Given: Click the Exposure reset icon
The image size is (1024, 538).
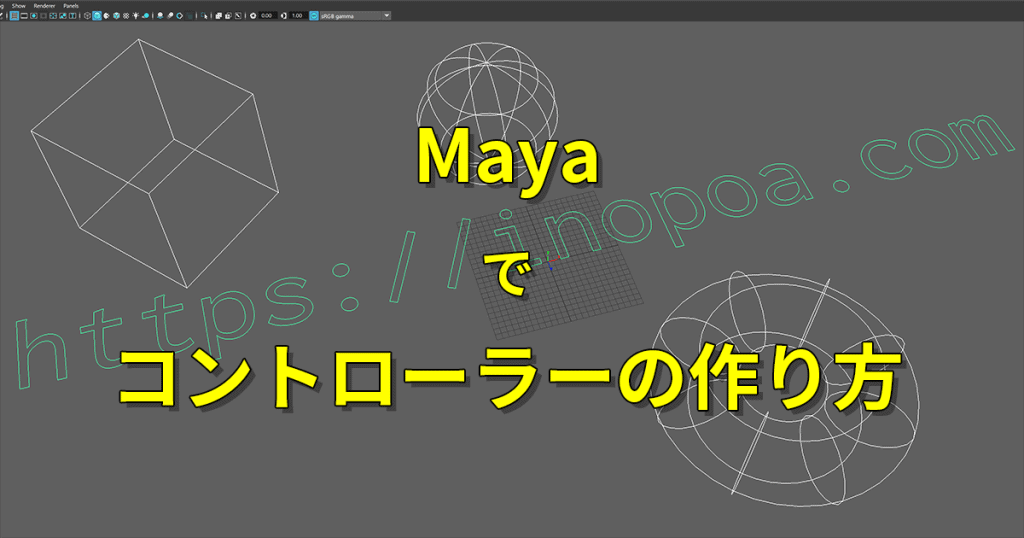Looking at the screenshot, I should [253, 16].
